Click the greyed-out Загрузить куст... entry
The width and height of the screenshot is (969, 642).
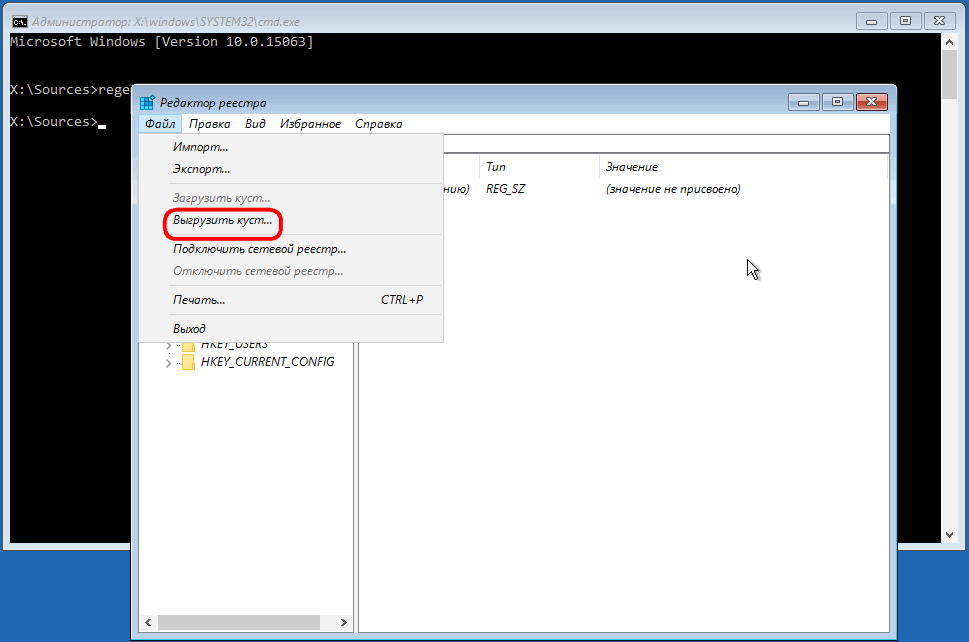[x=291, y=198]
